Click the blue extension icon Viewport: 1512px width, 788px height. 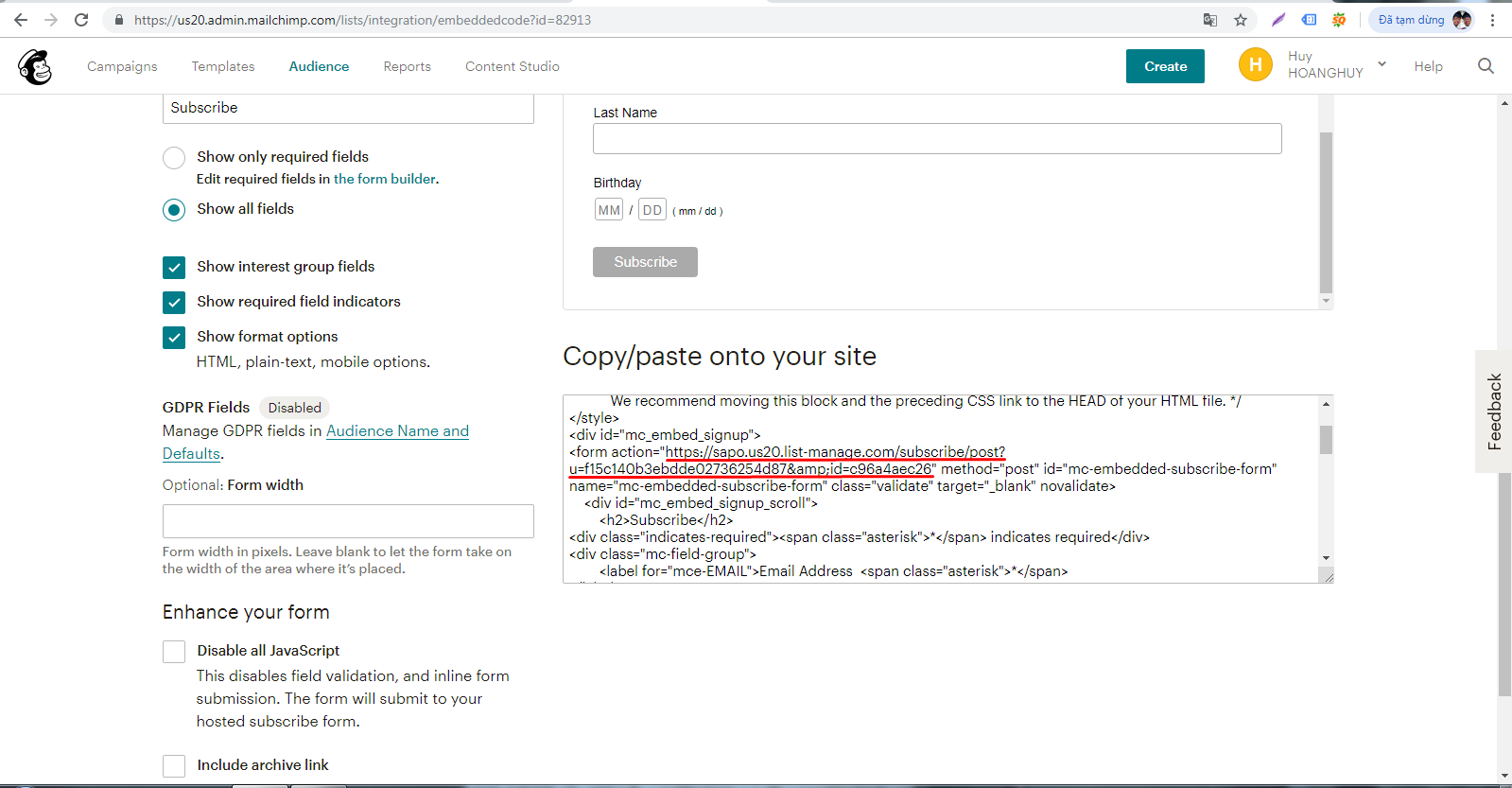pos(1309,20)
